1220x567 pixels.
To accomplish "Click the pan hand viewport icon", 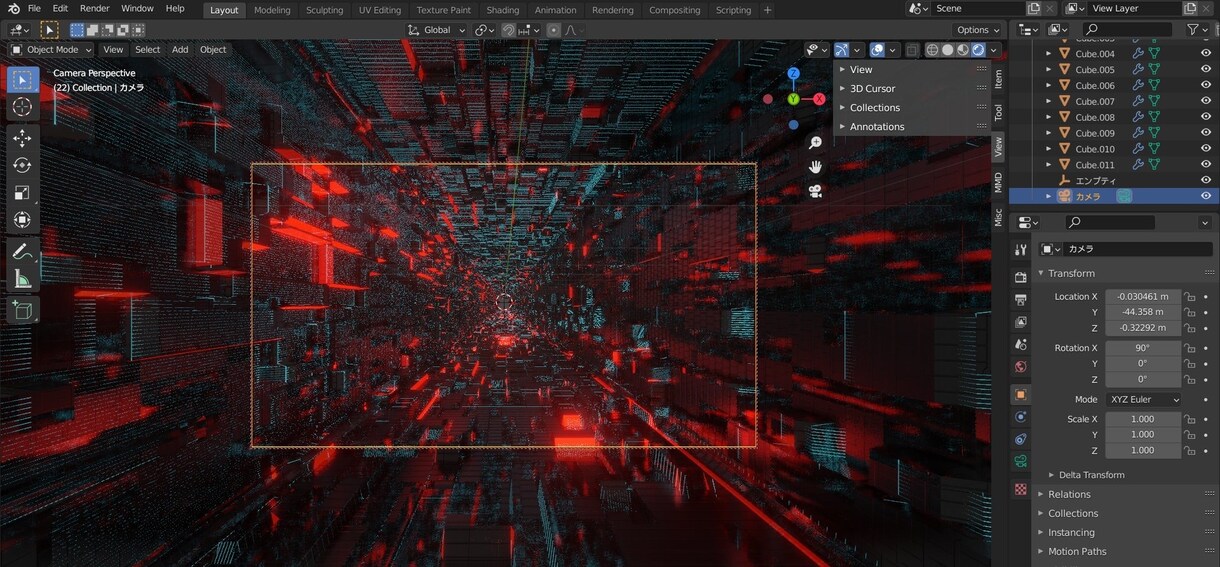I will tap(816, 167).
